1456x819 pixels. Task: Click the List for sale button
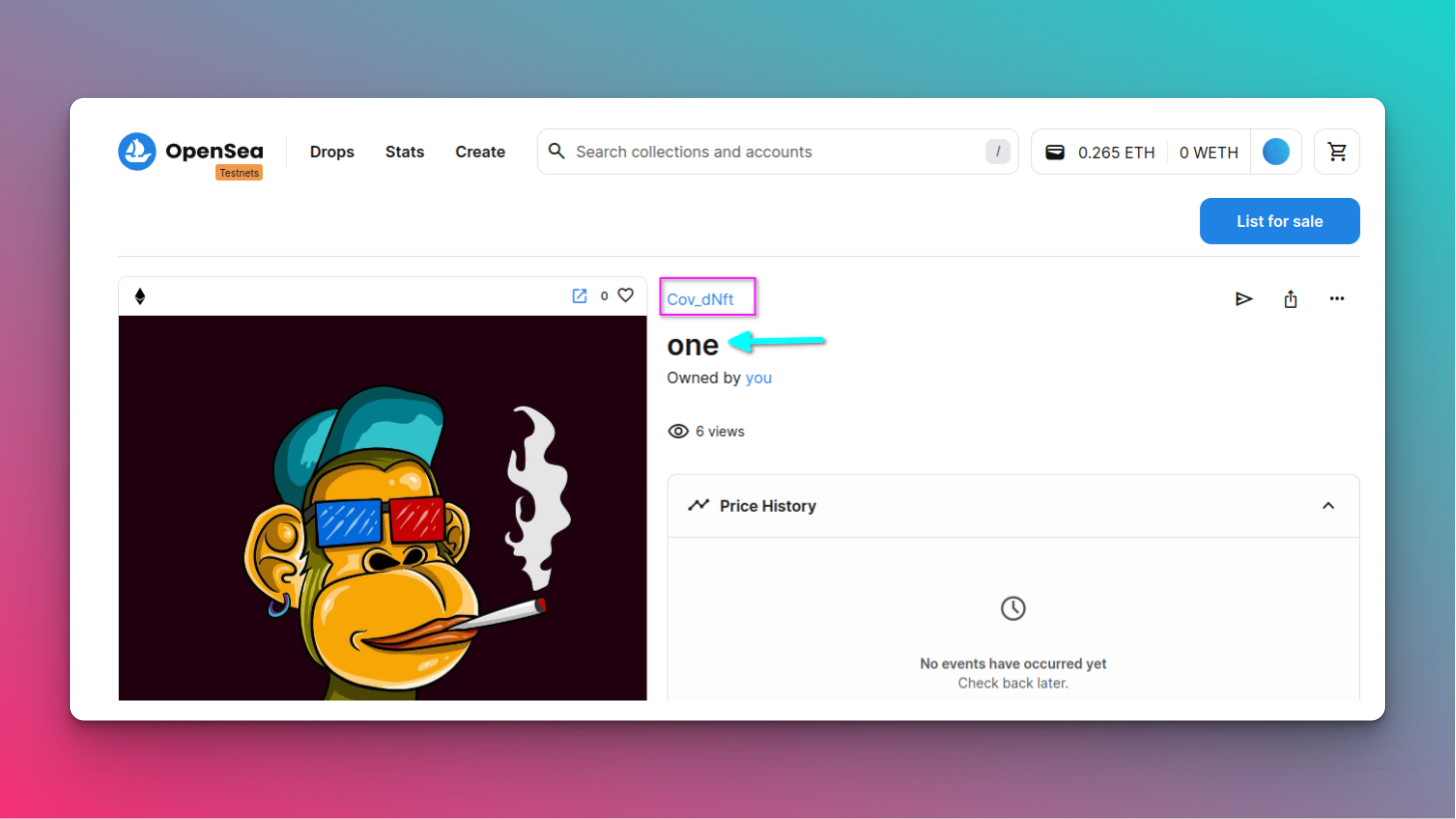(1279, 221)
